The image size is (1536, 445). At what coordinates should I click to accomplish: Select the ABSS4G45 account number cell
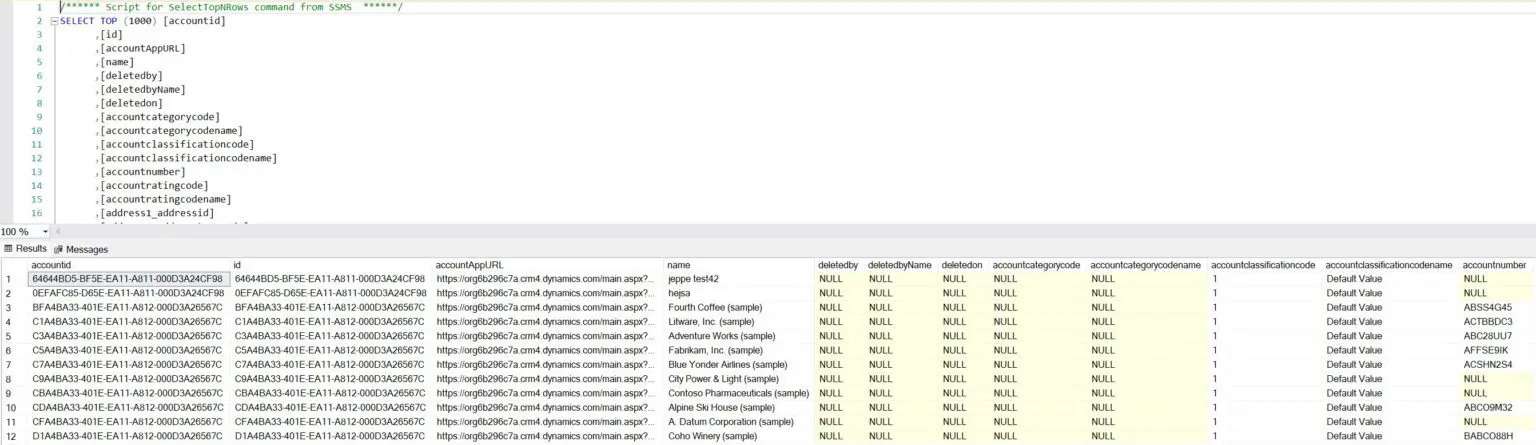pyautogui.click(x=1487, y=307)
